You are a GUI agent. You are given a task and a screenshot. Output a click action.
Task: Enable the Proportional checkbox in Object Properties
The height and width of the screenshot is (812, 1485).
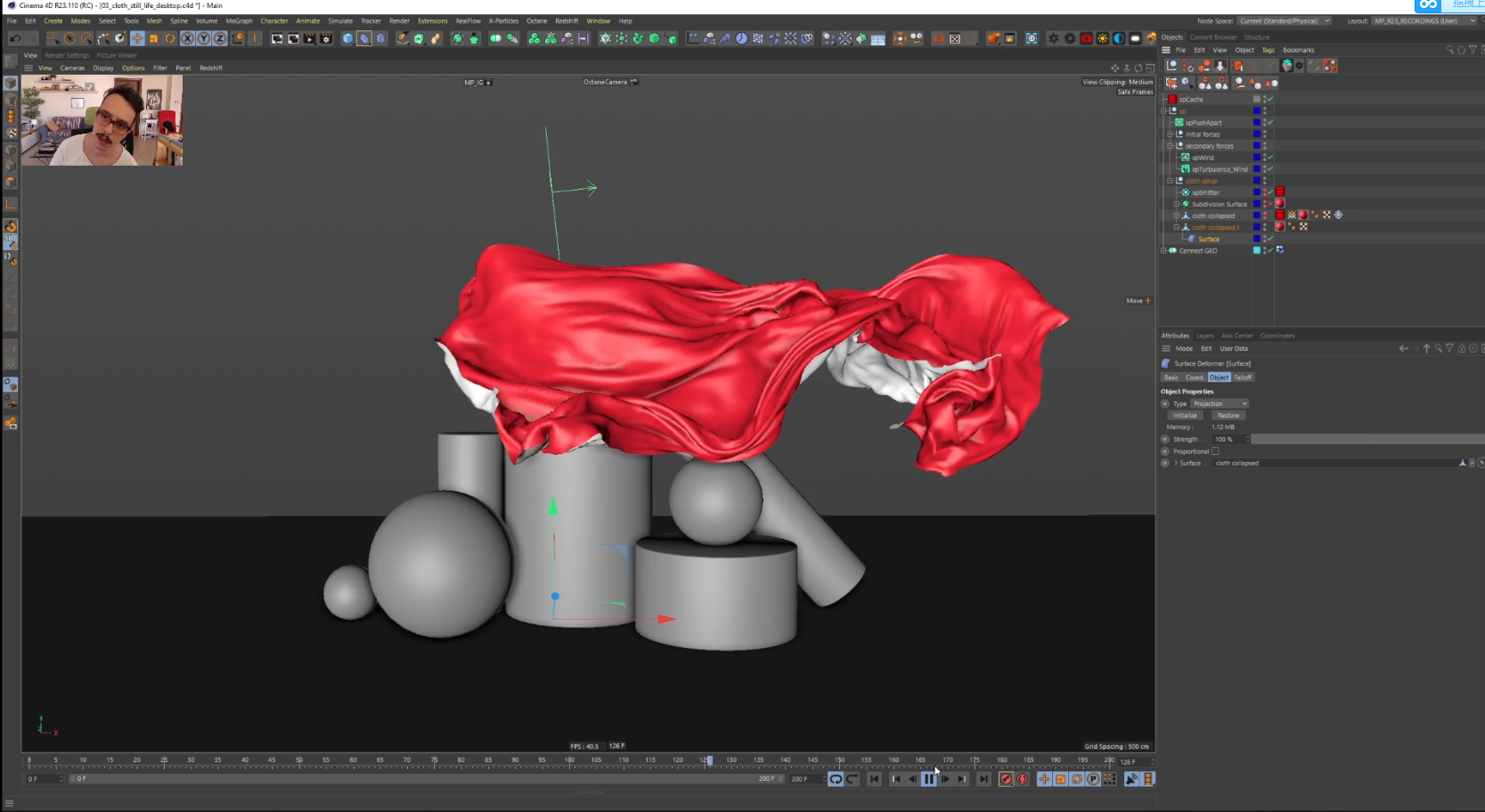tap(1215, 450)
